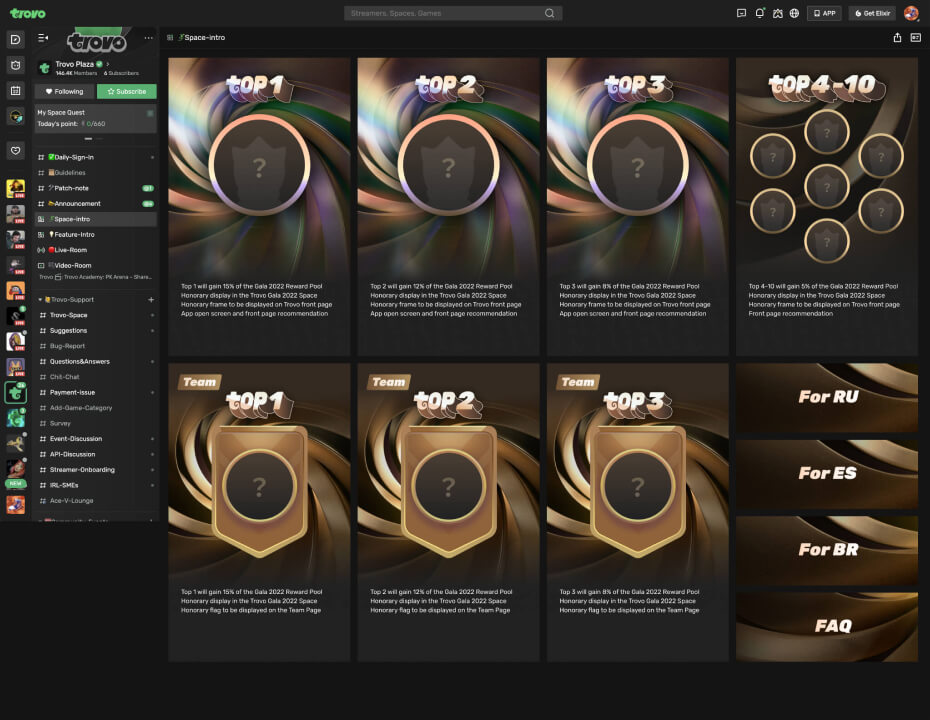The height and width of the screenshot is (720, 930).
Task: Click the share icon for Space-intro
Action: (x=897, y=37)
